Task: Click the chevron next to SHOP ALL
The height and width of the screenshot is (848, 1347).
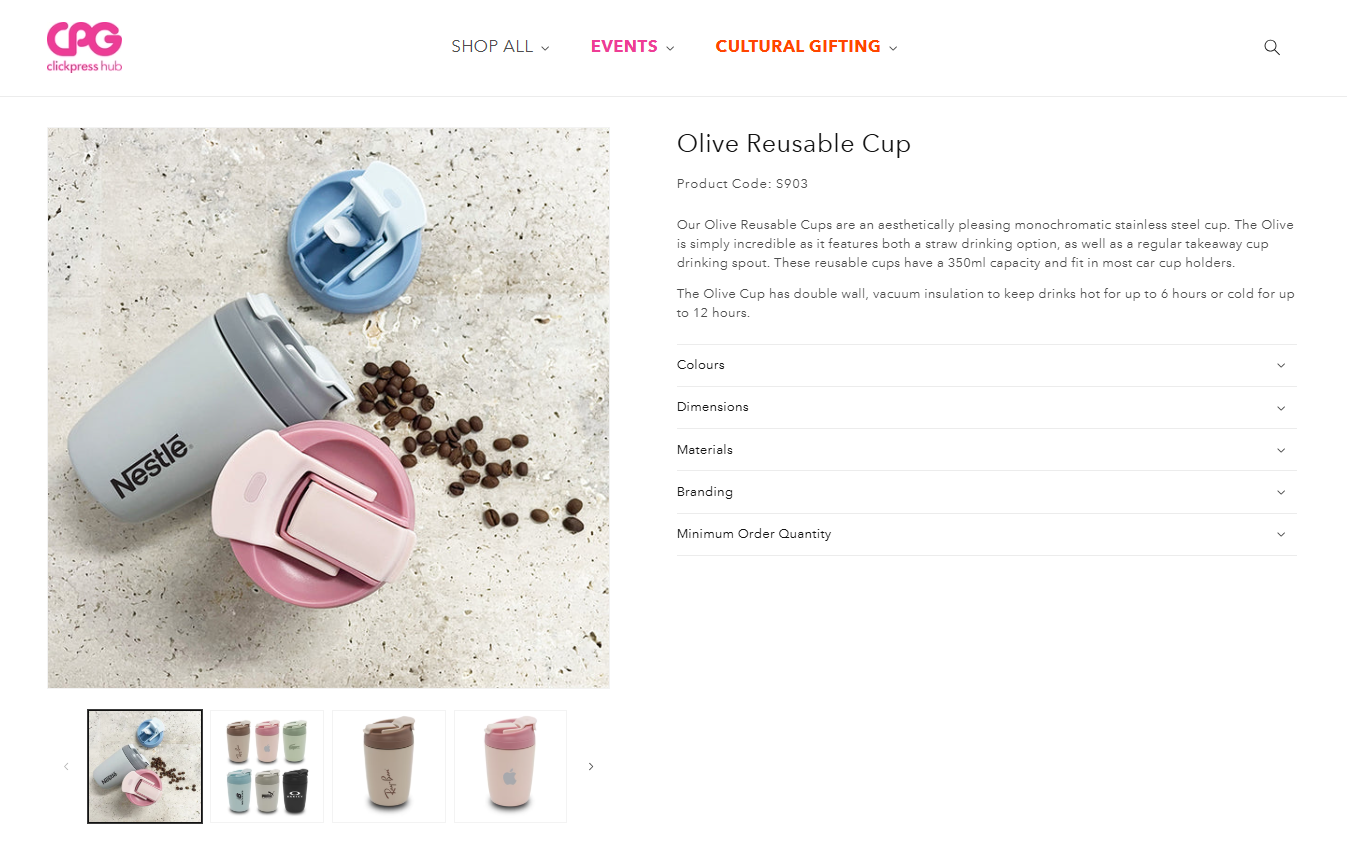Action: coord(545,48)
